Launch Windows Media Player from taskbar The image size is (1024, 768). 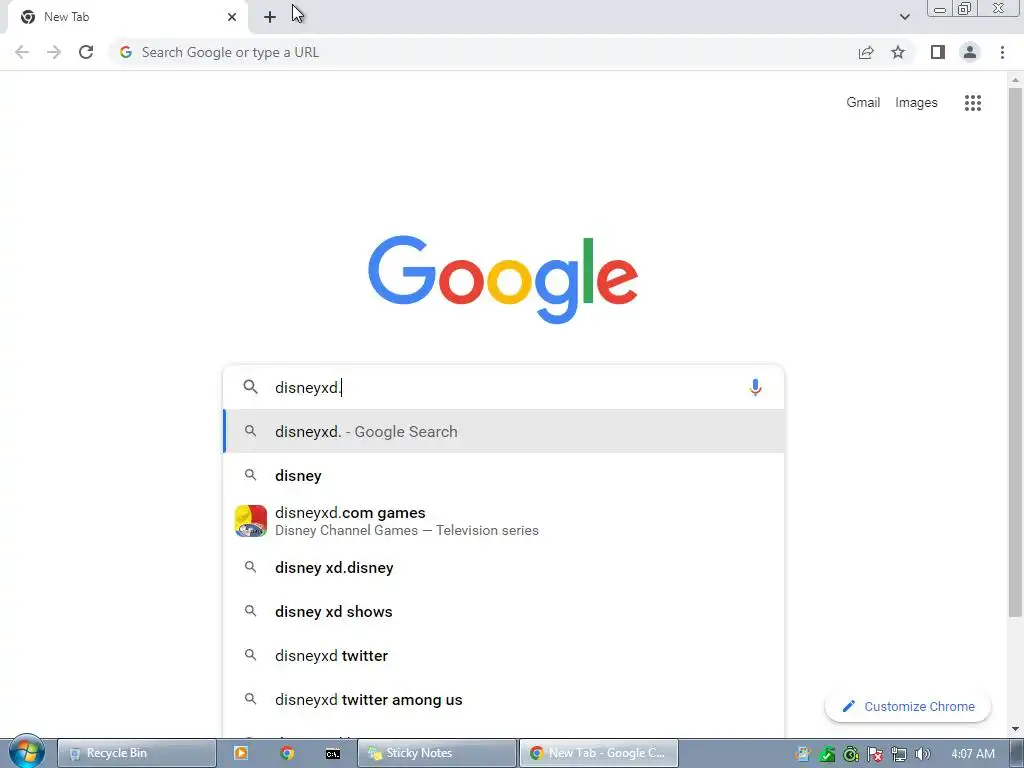point(241,753)
